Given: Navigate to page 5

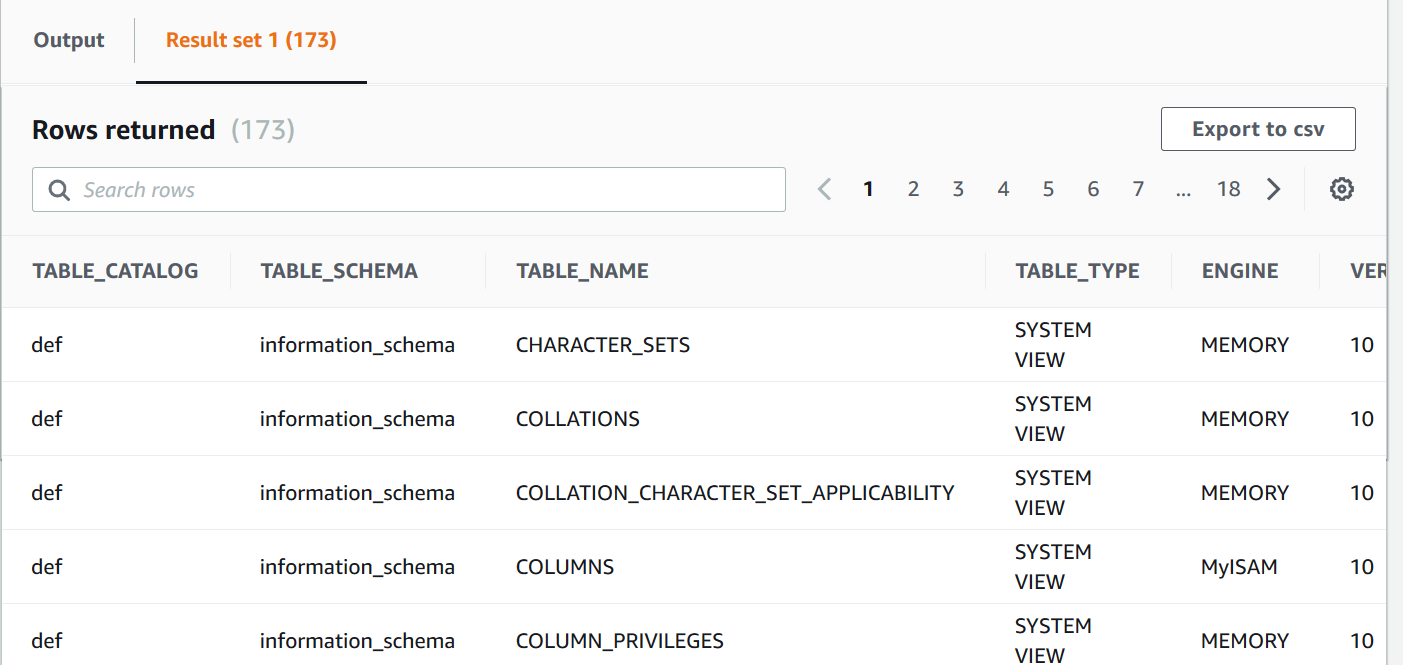Looking at the screenshot, I should [x=1048, y=189].
